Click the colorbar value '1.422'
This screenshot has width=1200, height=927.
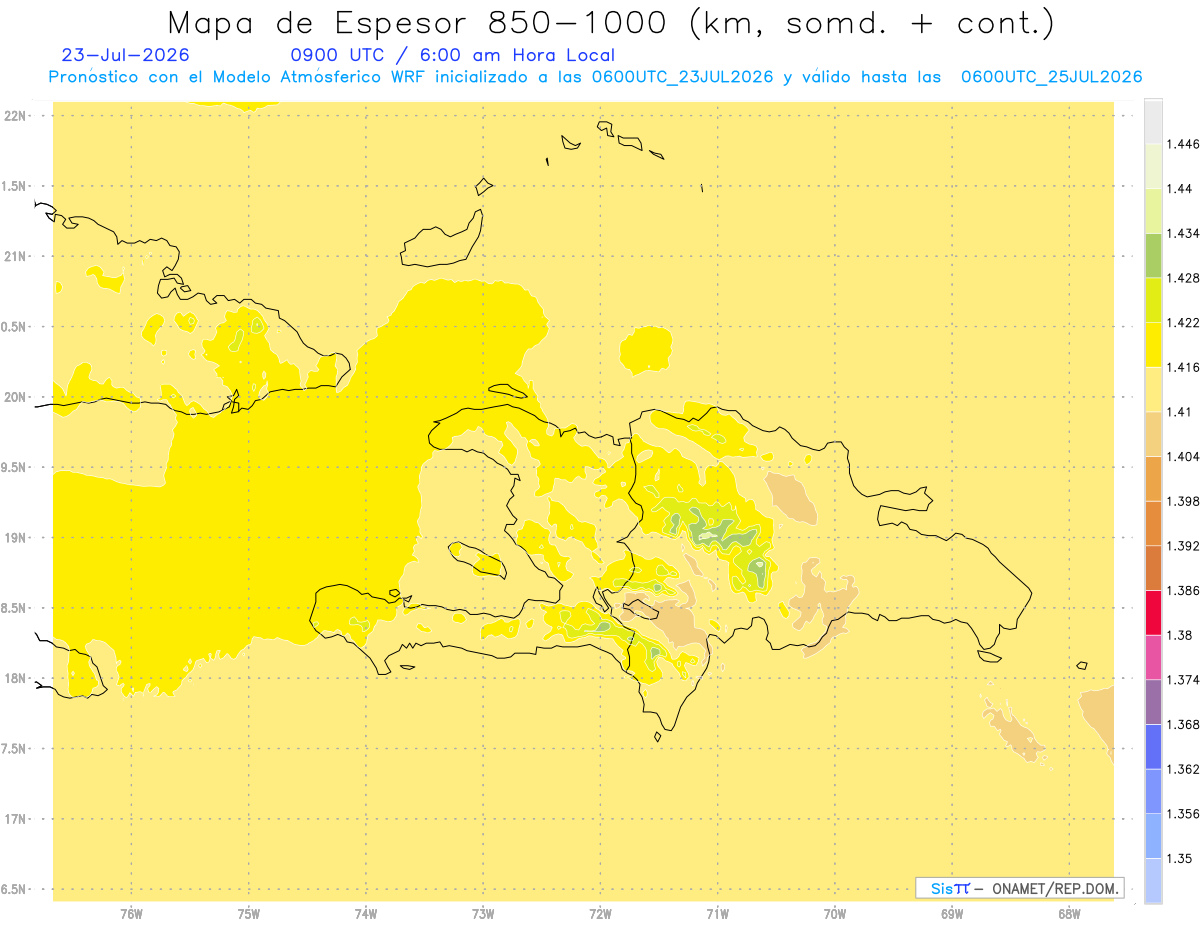tap(1183, 323)
